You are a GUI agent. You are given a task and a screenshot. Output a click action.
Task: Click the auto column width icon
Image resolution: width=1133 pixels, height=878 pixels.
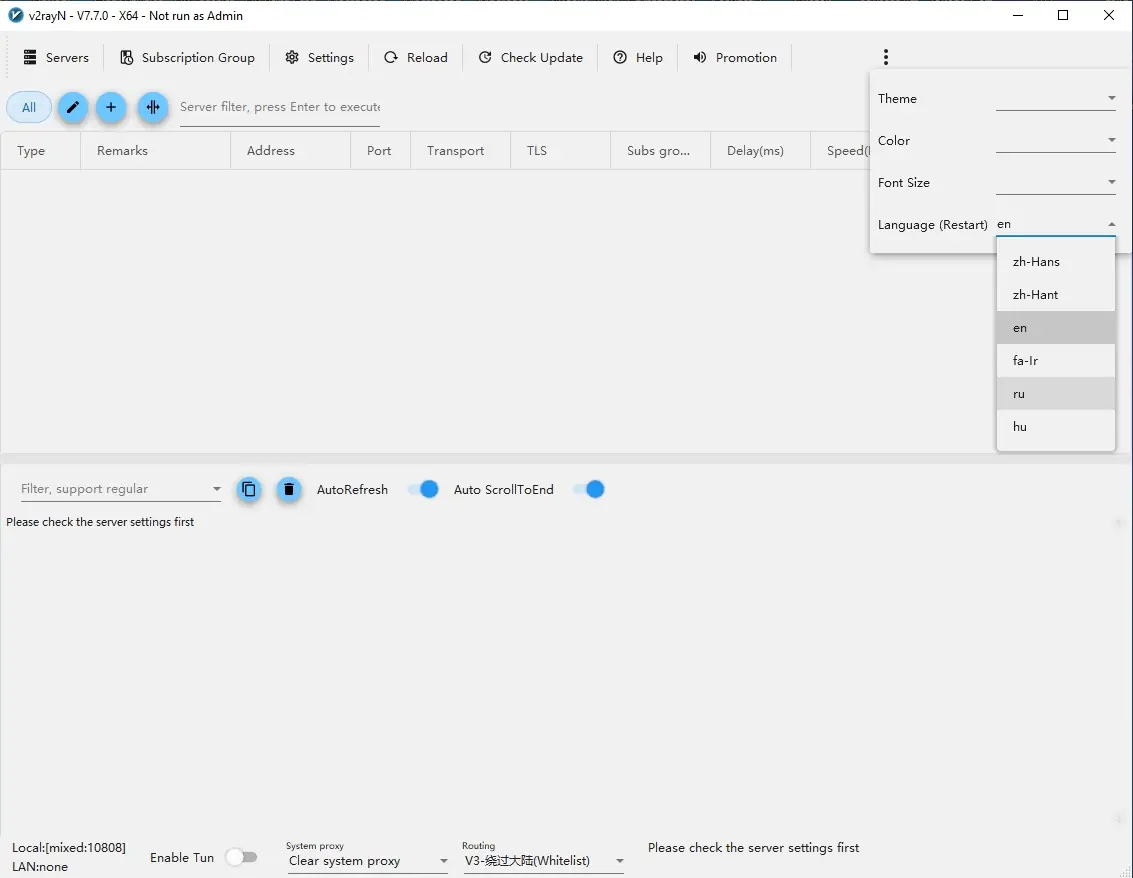152,107
